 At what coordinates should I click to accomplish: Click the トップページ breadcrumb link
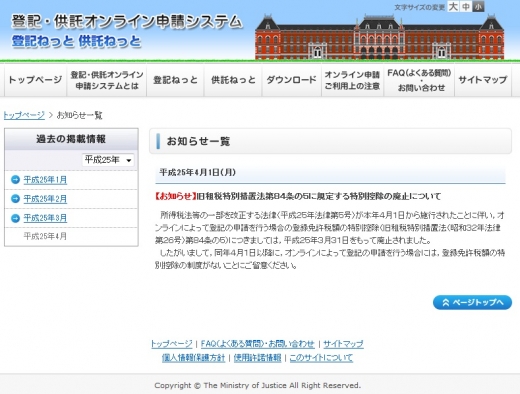(24, 115)
